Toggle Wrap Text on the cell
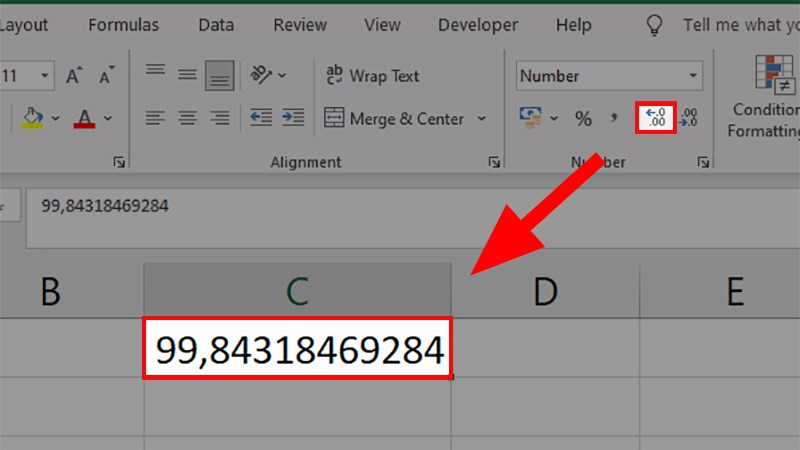Image resolution: width=800 pixels, height=450 pixels. pos(372,76)
